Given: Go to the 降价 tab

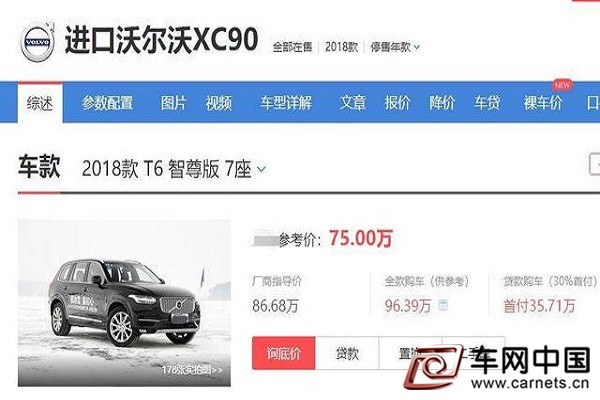Looking at the screenshot, I should [x=442, y=103].
